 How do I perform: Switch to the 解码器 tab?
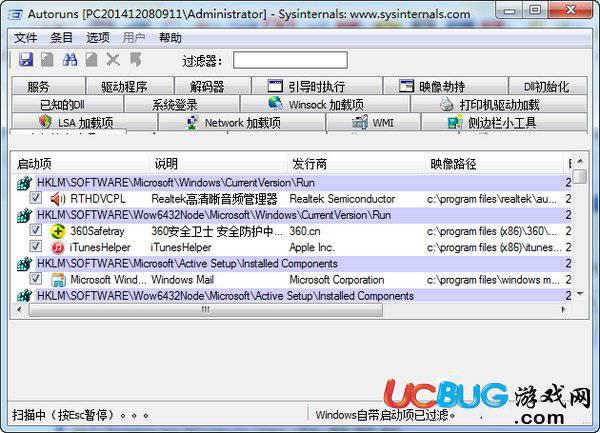tap(213, 86)
